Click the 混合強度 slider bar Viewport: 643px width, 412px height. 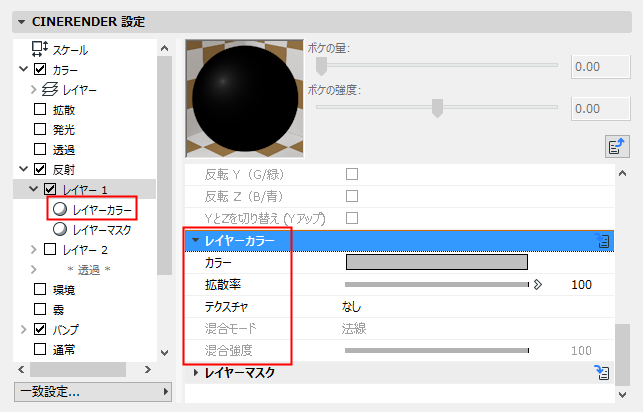tap(437, 351)
